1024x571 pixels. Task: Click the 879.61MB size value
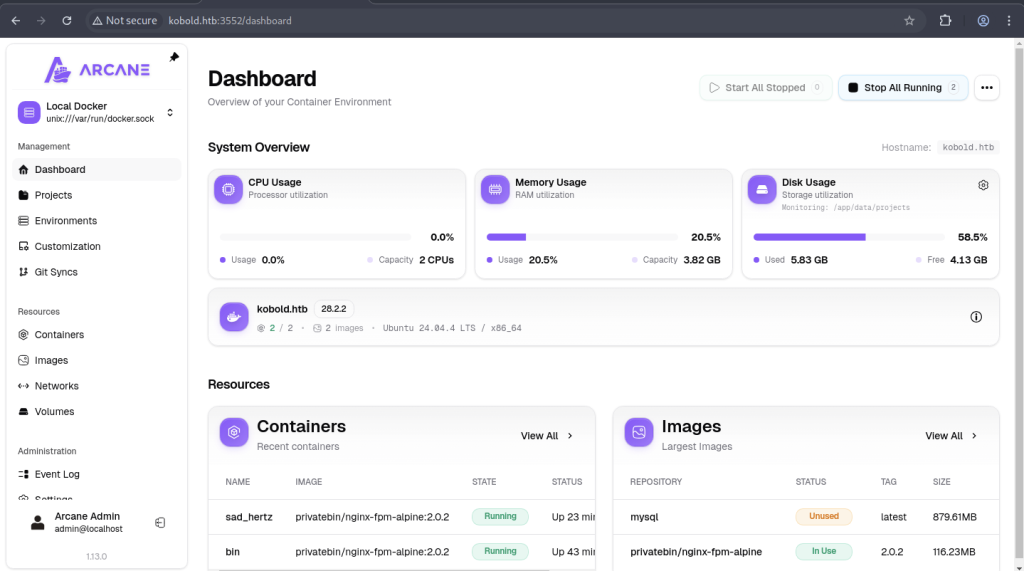tap(954, 517)
